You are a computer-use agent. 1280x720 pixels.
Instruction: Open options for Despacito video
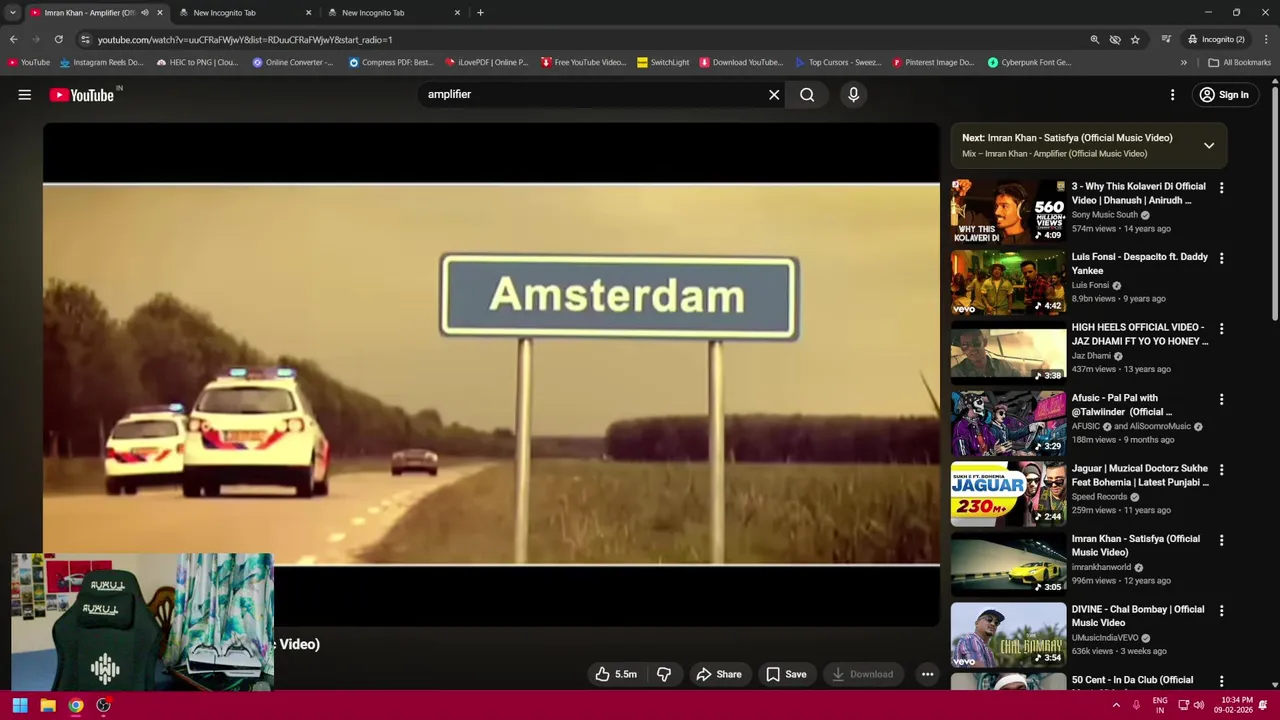[x=1221, y=258]
